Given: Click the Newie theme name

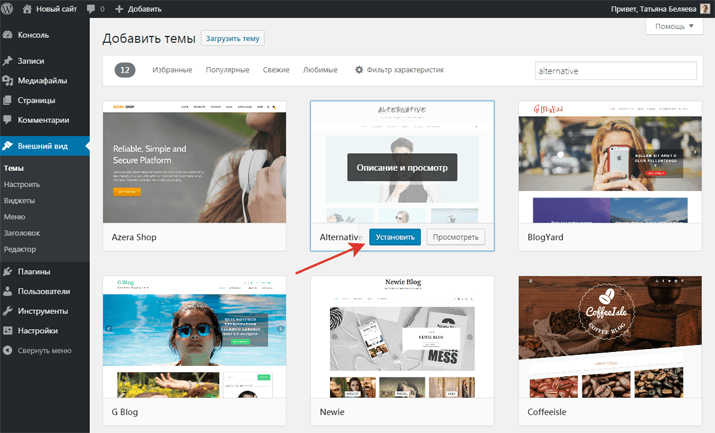Looking at the screenshot, I should 332,412.
